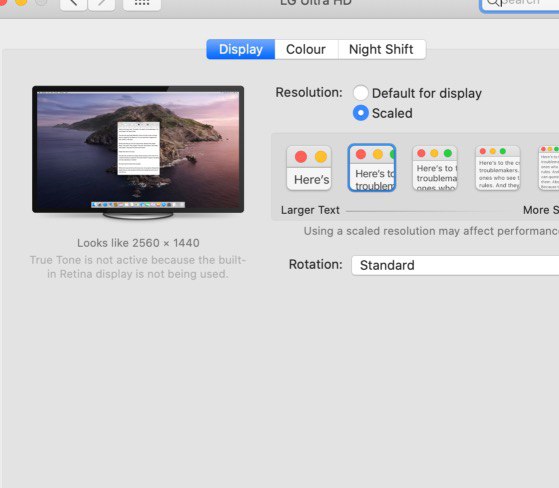Image resolution: width=559 pixels, height=488 pixels.
Task: Click the yellow minimize window button
Action: click(21, 2)
